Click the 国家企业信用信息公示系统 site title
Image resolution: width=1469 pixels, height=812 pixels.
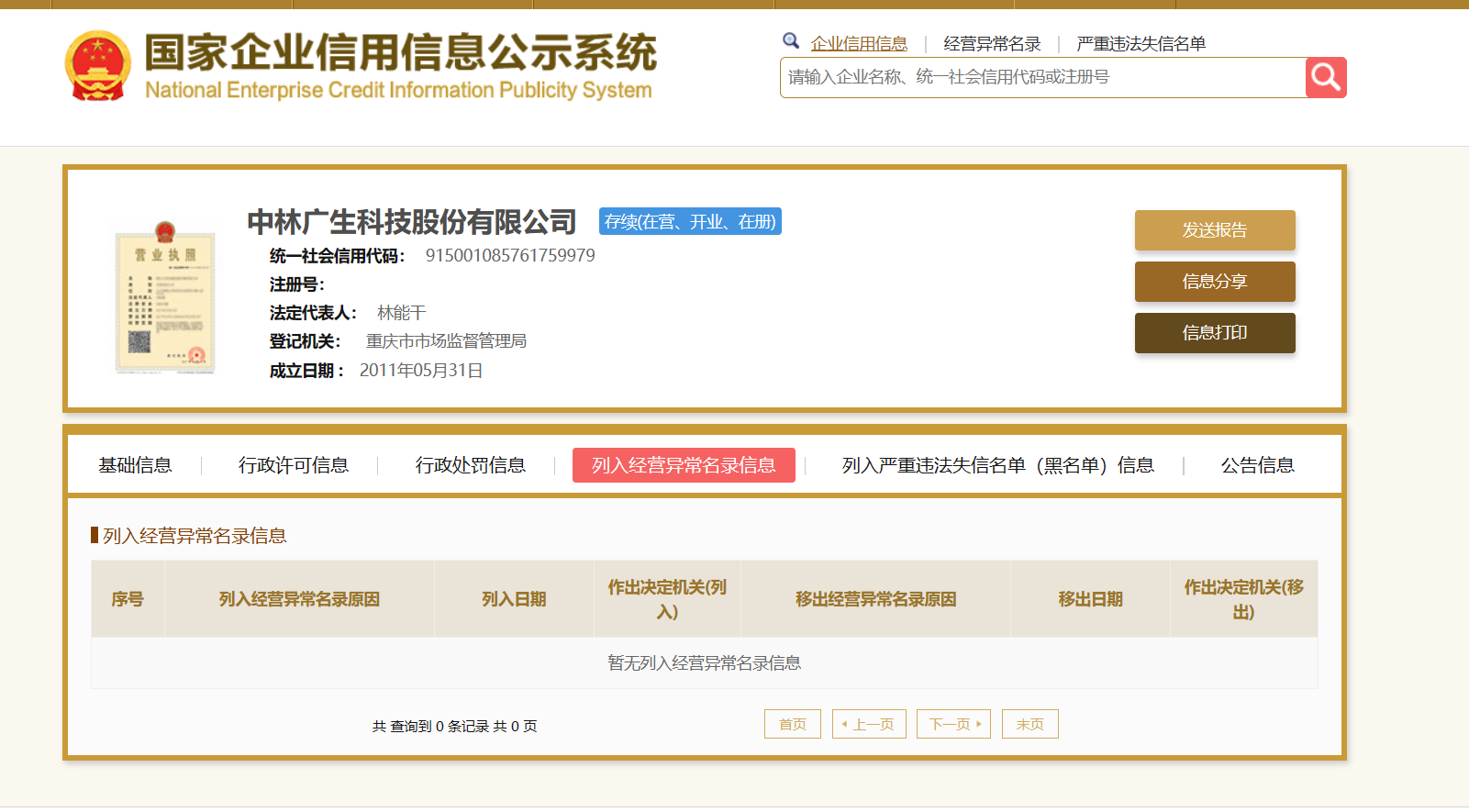click(401, 52)
